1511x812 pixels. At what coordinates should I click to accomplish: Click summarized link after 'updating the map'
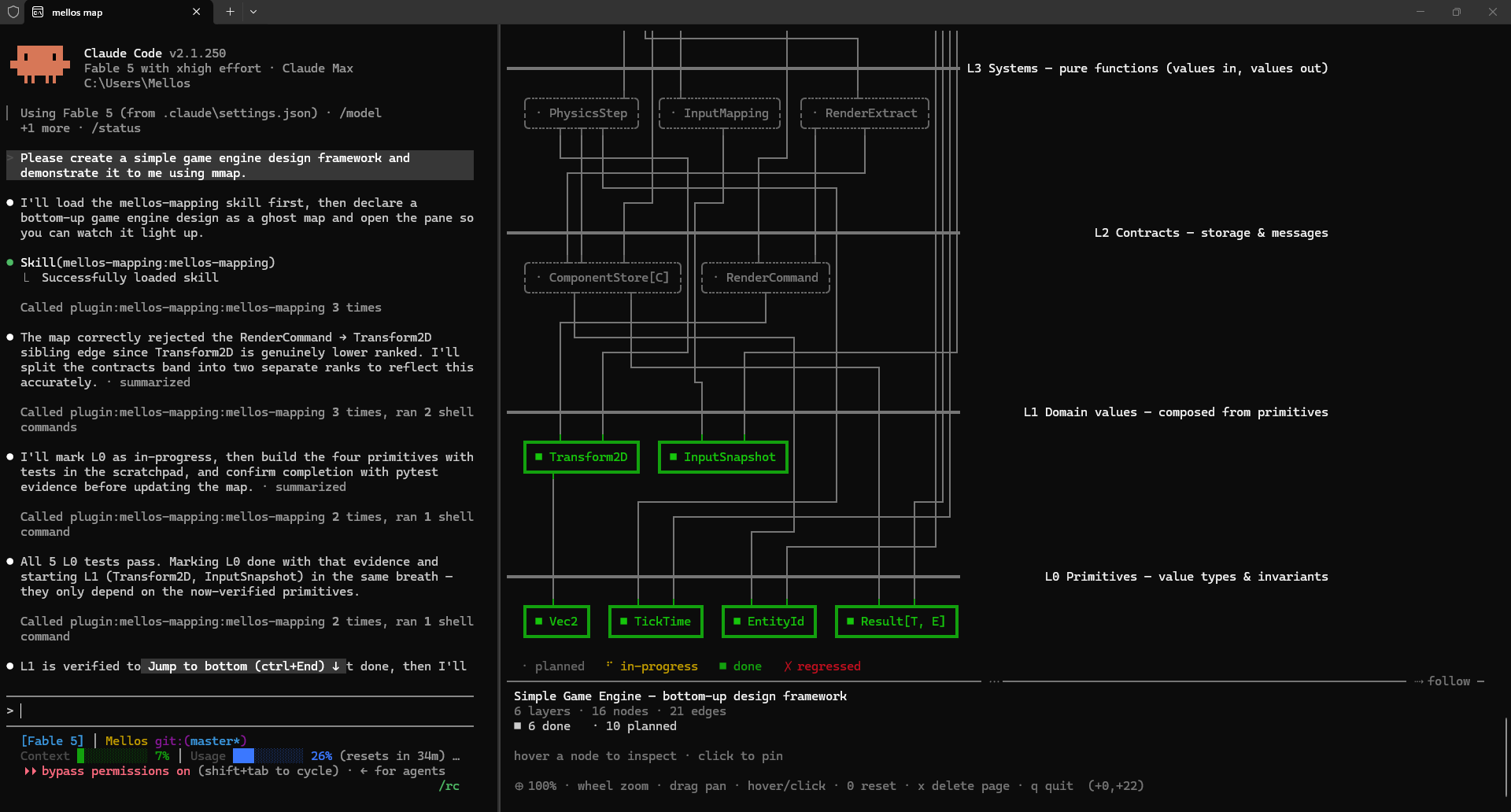click(x=311, y=487)
